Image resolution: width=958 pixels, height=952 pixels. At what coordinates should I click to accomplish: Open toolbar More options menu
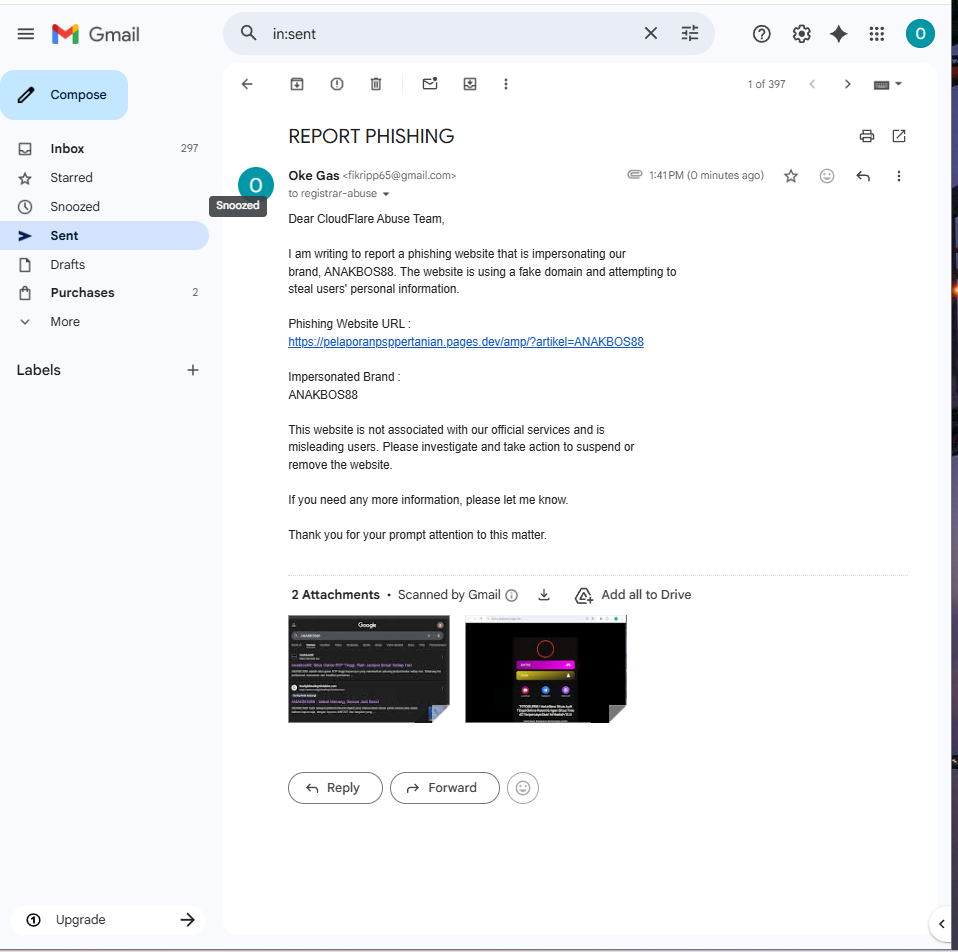point(505,84)
